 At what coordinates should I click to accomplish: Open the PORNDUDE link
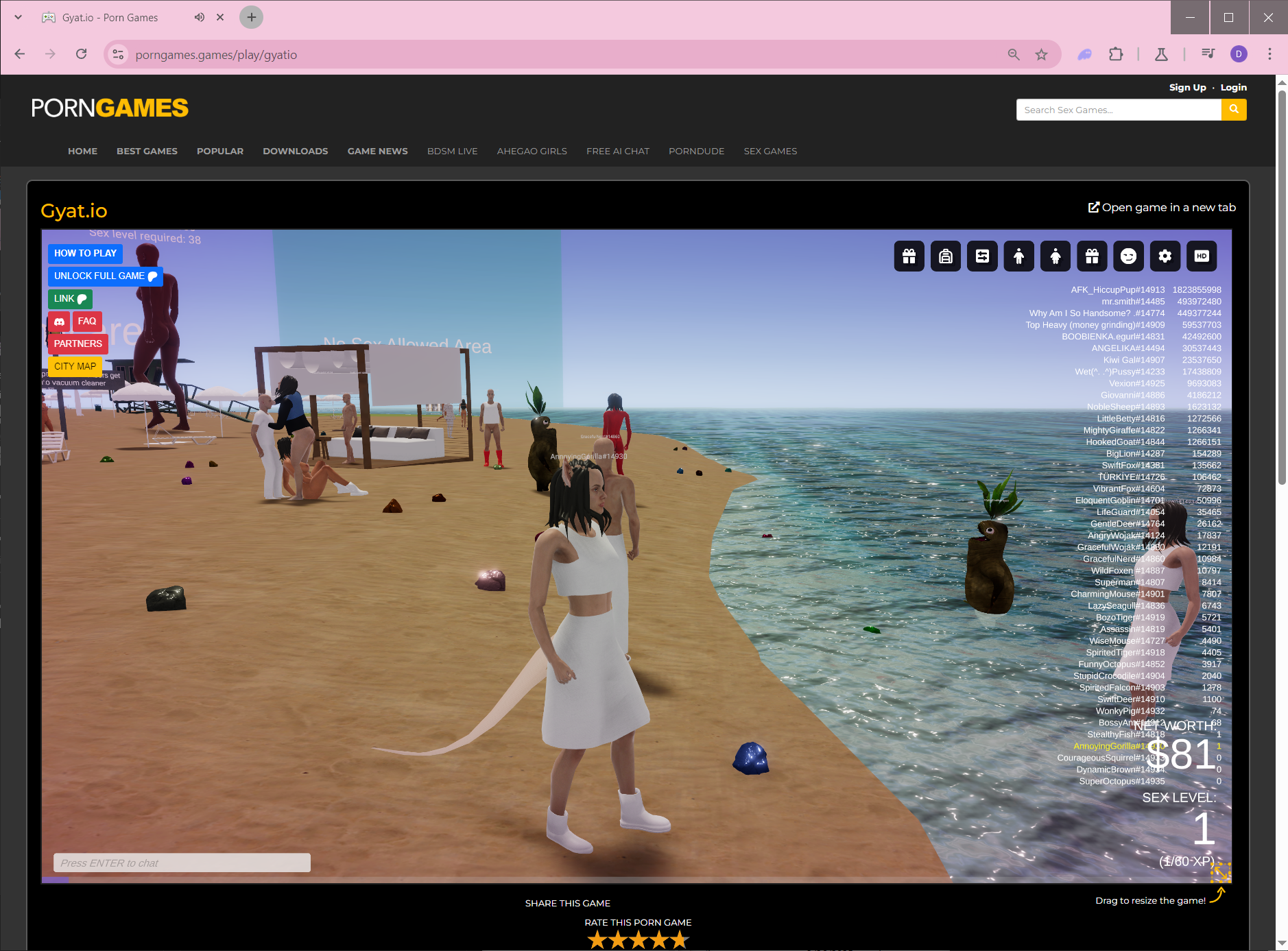[697, 151]
